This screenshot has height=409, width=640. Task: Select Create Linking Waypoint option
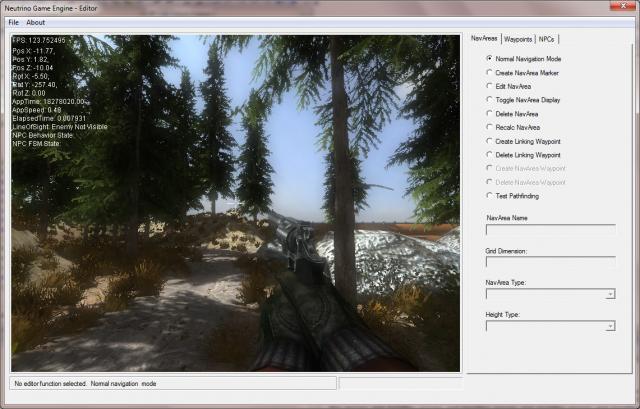coord(489,142)
